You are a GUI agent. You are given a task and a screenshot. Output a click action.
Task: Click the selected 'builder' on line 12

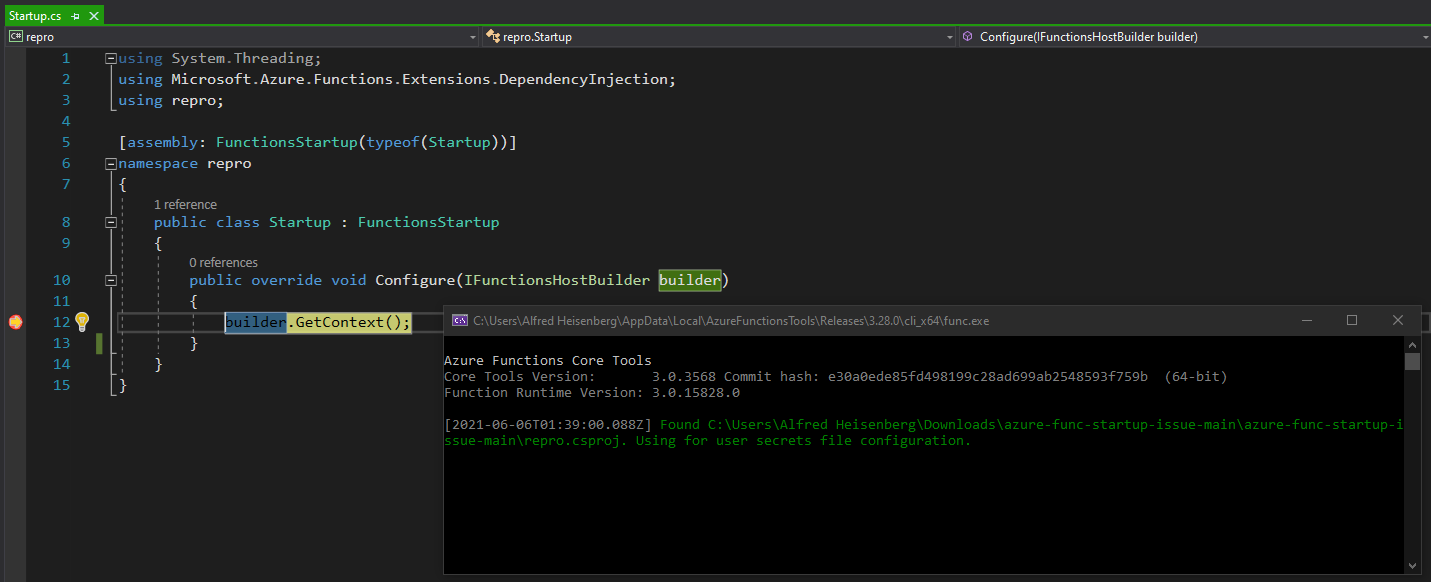[x=255, y=322]
